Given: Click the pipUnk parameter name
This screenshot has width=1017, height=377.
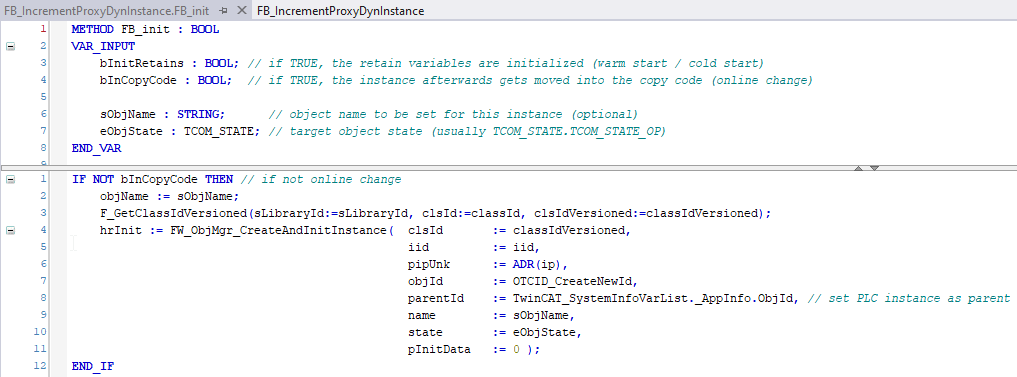Looking at the screenshot, I should pos(429,265).
